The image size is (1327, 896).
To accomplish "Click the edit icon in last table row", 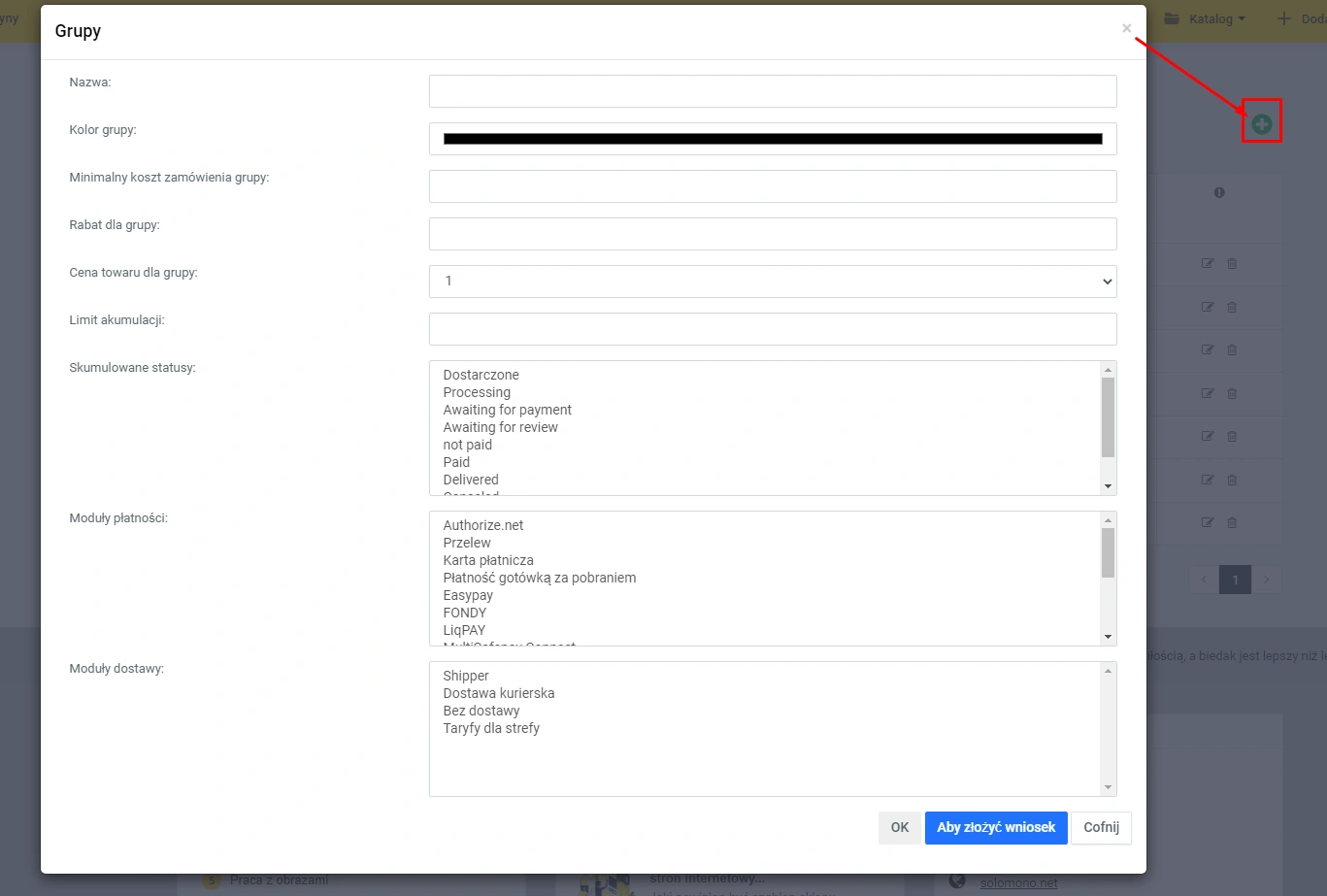I will 1207,522.
